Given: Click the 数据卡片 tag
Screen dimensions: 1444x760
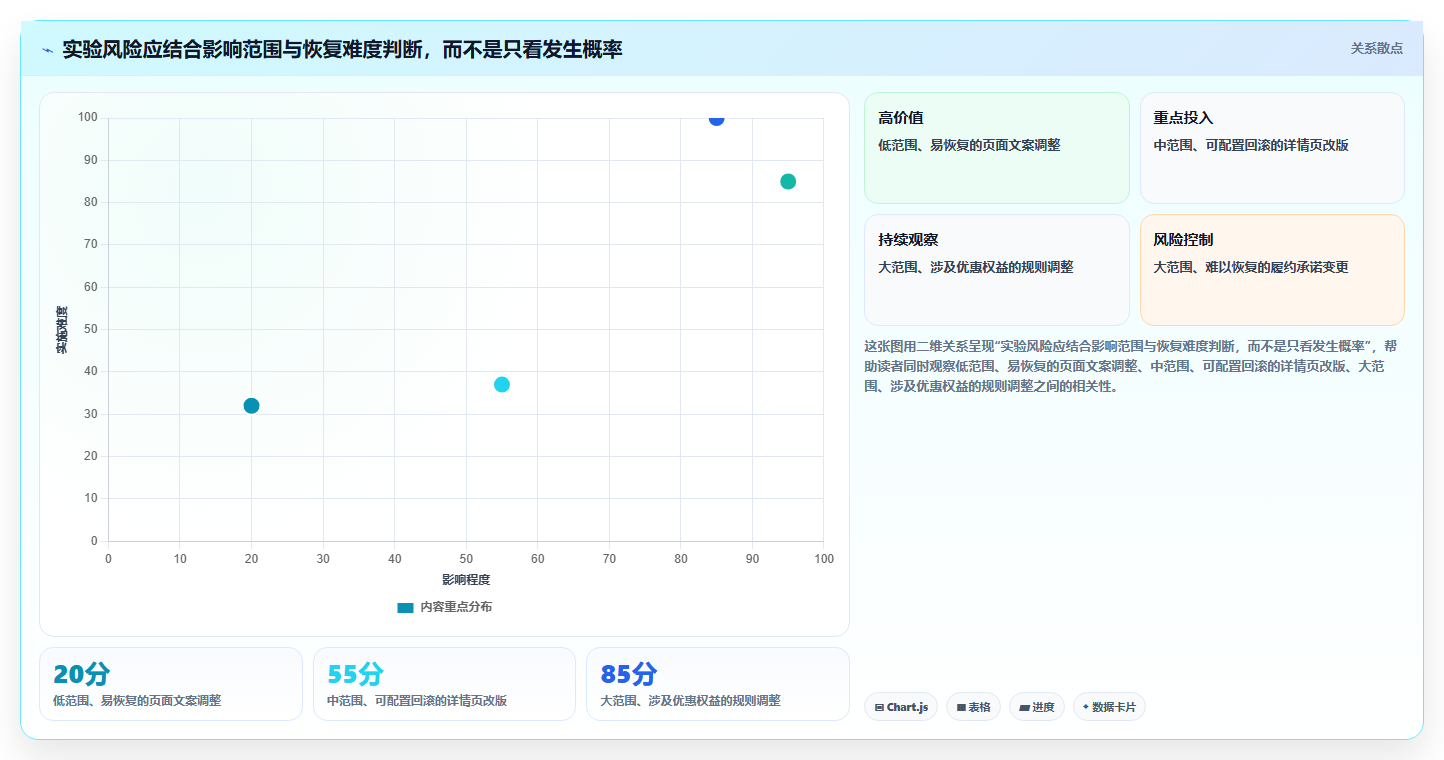Looking at the screenshot, I should coord(1109,707).
